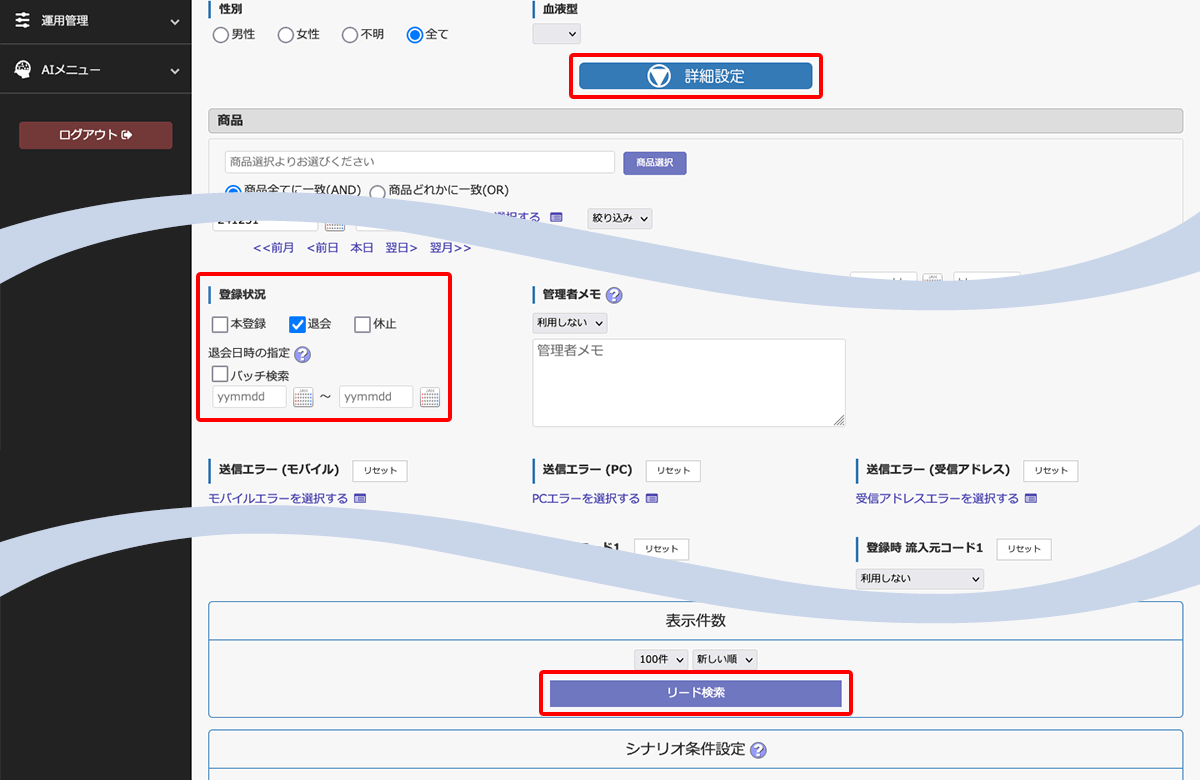Open end date calendar for 退会日時
The image size is (1200, 780).
pyautogui.click(x=430, y=398)
